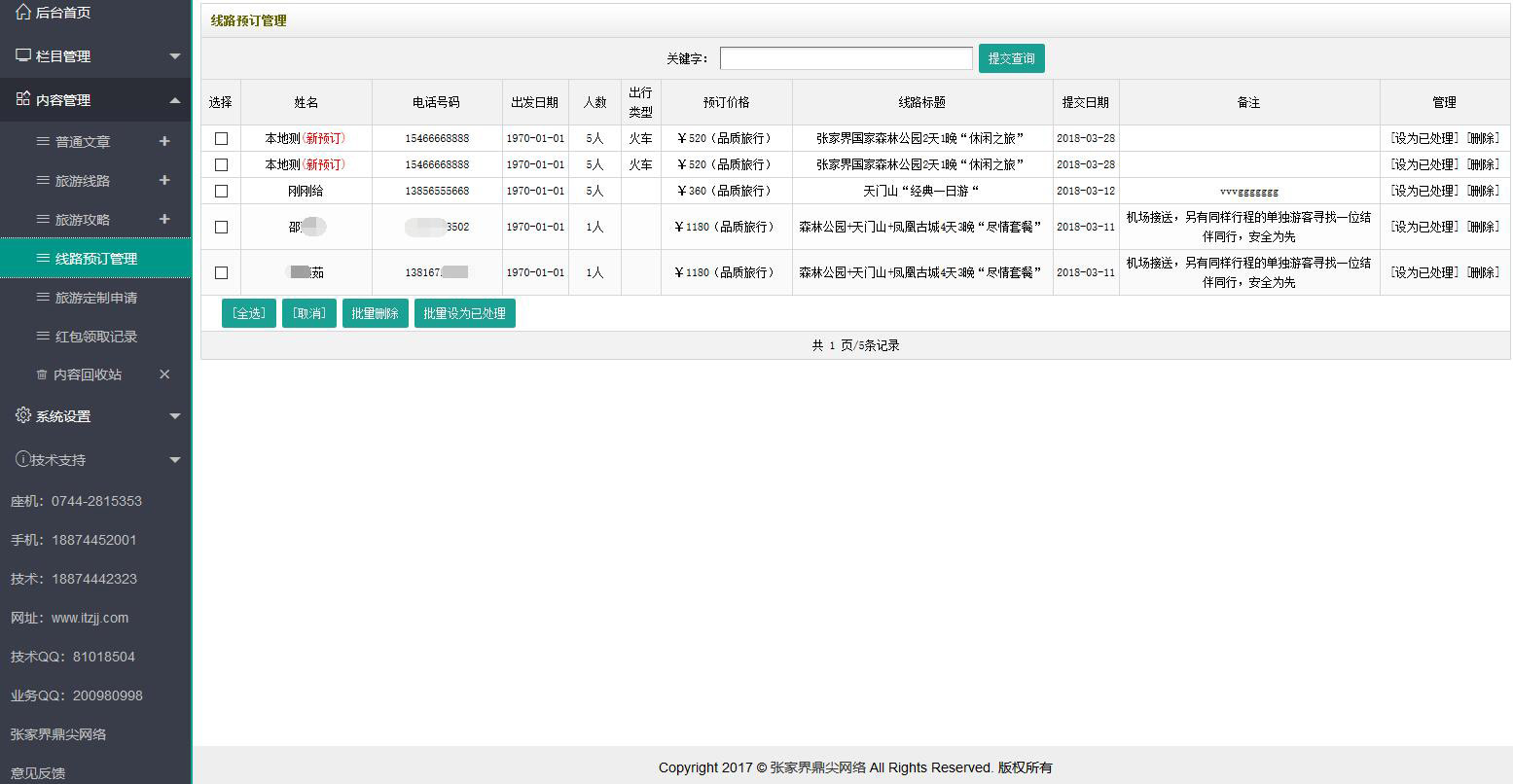Click the 张家界鼎尖网络 sidebar link
The image size is (1513, 784).
(x=58, y=734)
